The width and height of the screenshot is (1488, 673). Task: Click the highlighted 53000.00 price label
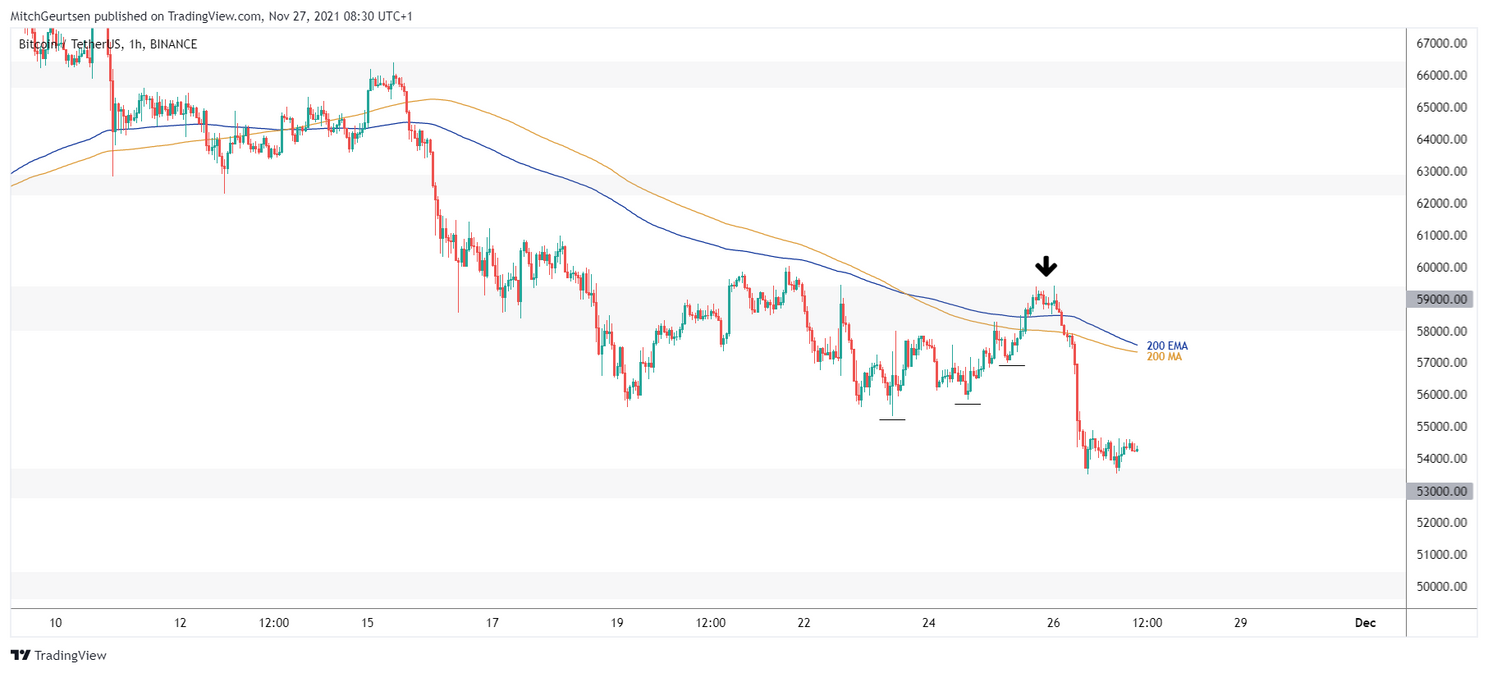(1441, 491)
